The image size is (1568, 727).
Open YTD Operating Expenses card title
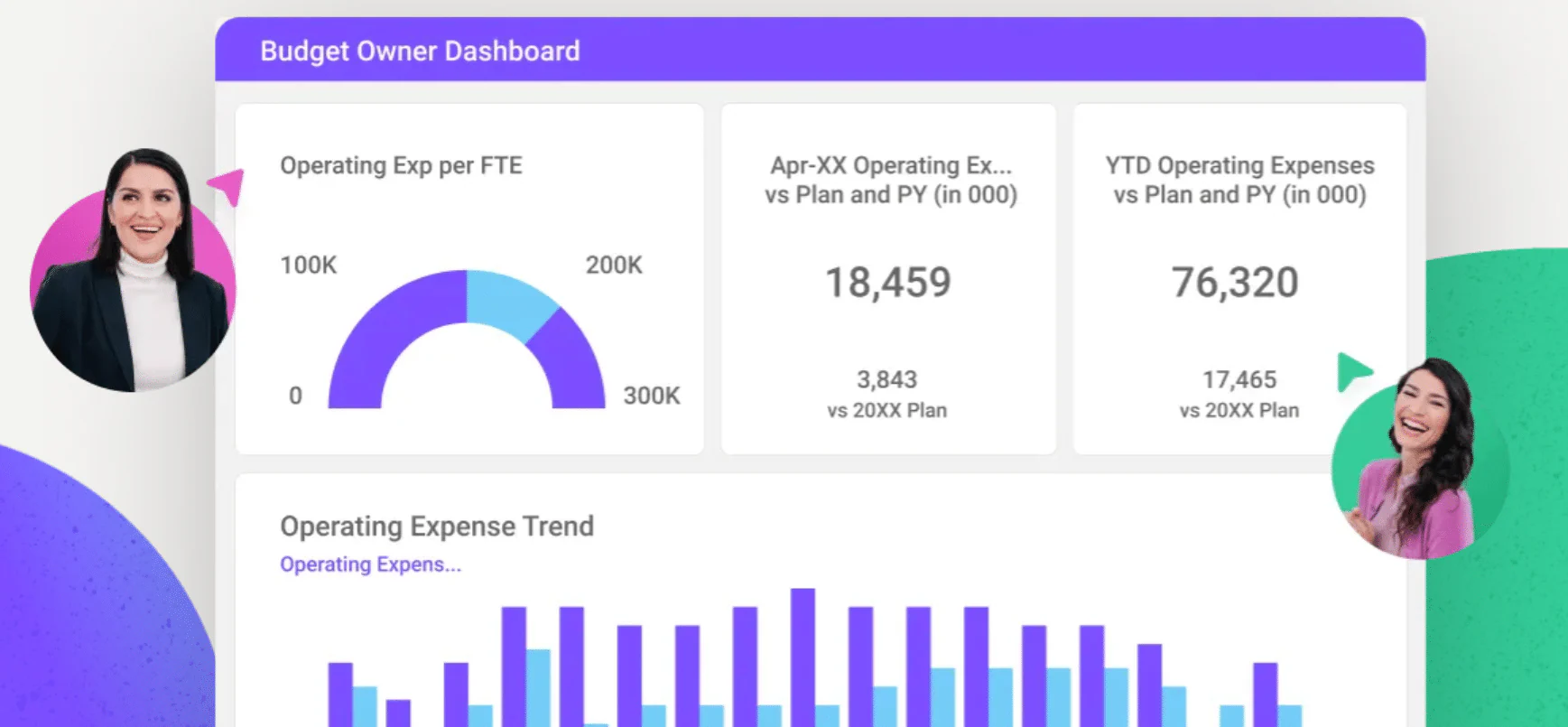point(1239,180)
